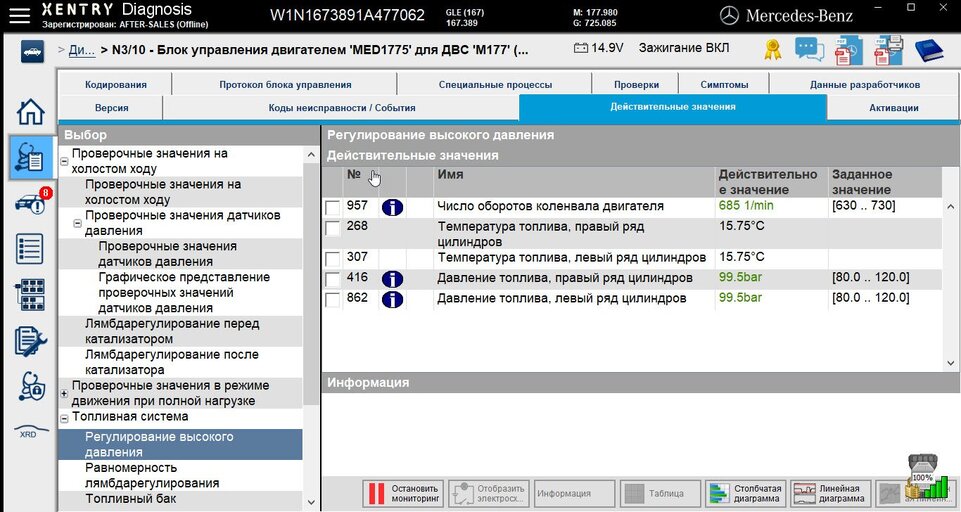This screenshot has height=512, width=961.
Task: Open the chat messages icon in the header
Action: coord(809,50)
